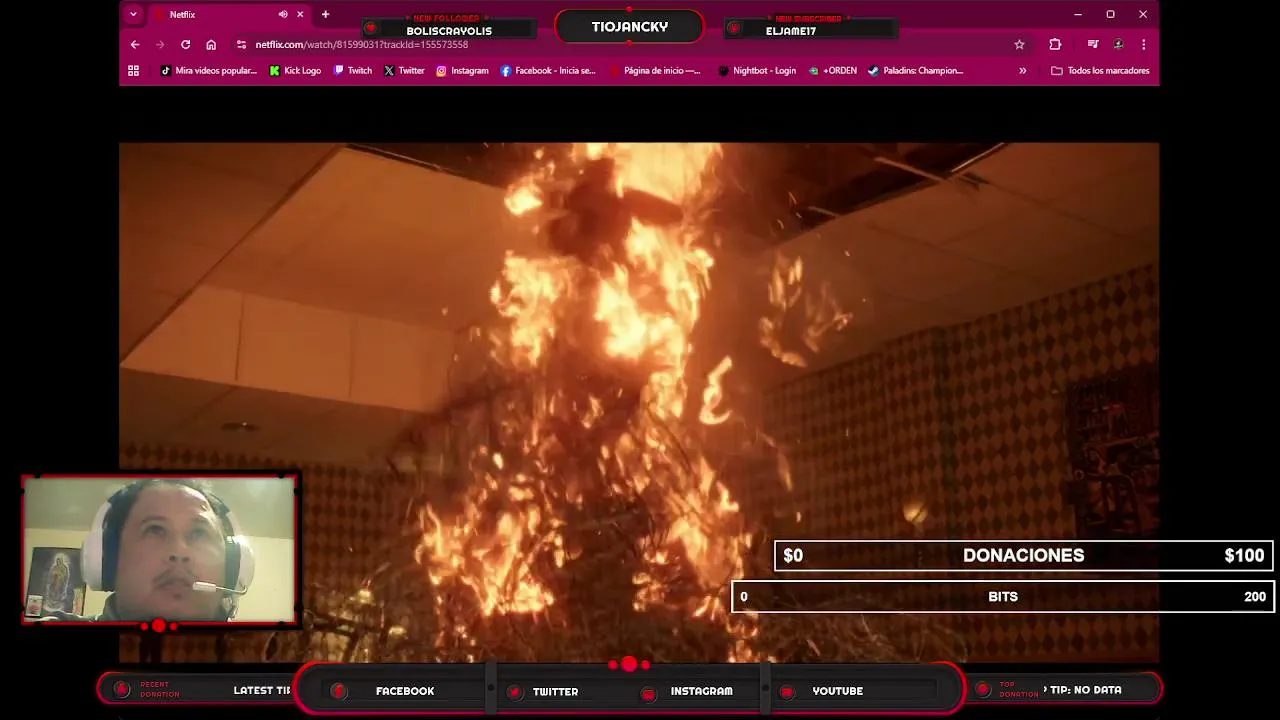Open 'Facebook - Inicia se...' bookmark
The image size is (1280, 720).
tap(548, 71)
